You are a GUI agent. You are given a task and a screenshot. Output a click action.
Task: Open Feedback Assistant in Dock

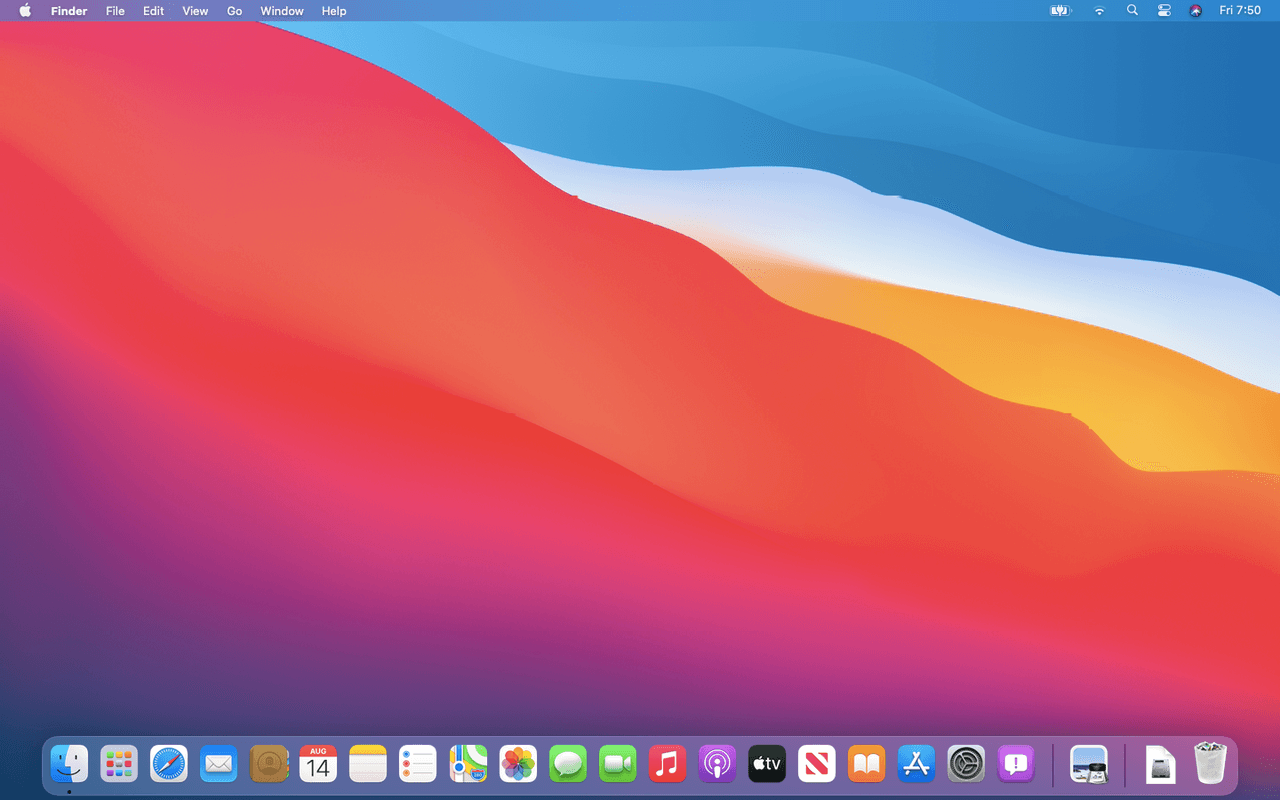coord(1016,765)
